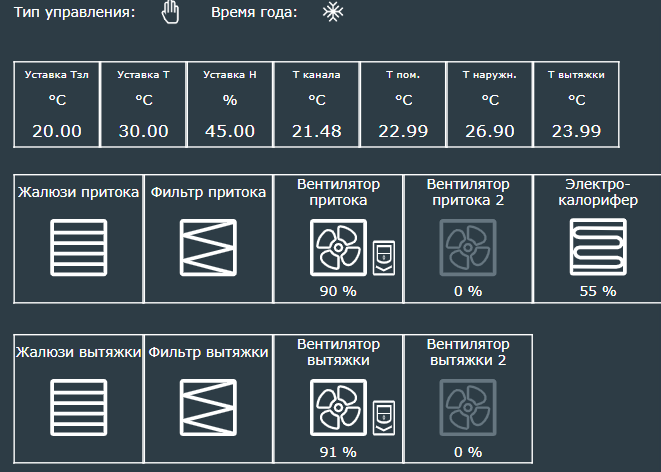Select the dimmed Вентилятор притока 2 fan icon
661x472 pixels.
(468, 247)
